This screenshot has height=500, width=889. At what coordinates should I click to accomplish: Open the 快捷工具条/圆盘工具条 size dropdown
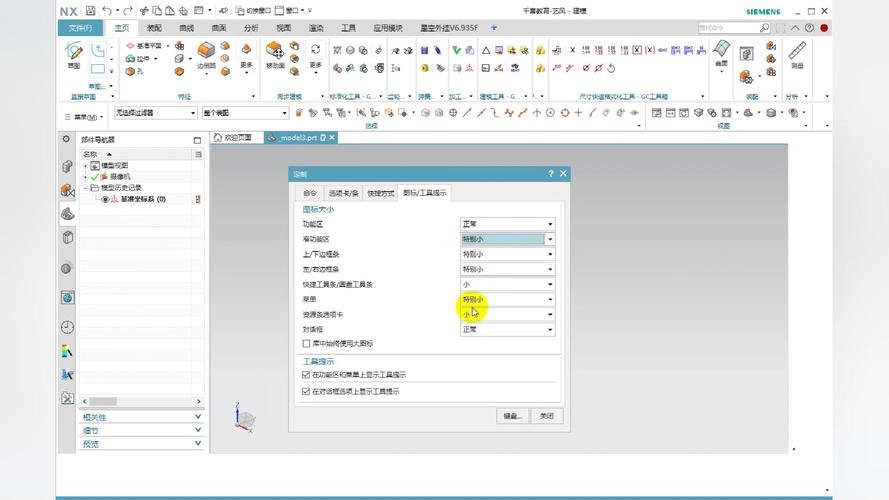(x=507, y=284)
